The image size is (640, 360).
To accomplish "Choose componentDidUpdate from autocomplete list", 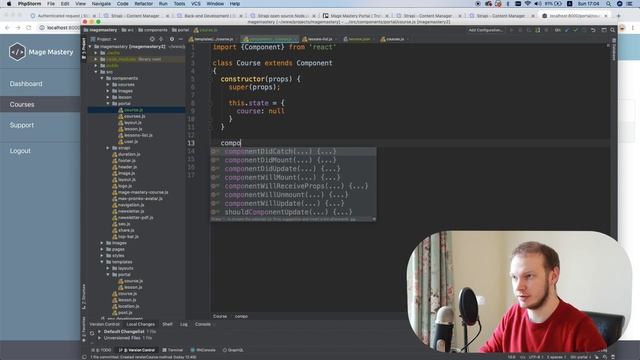I will 293,169.
